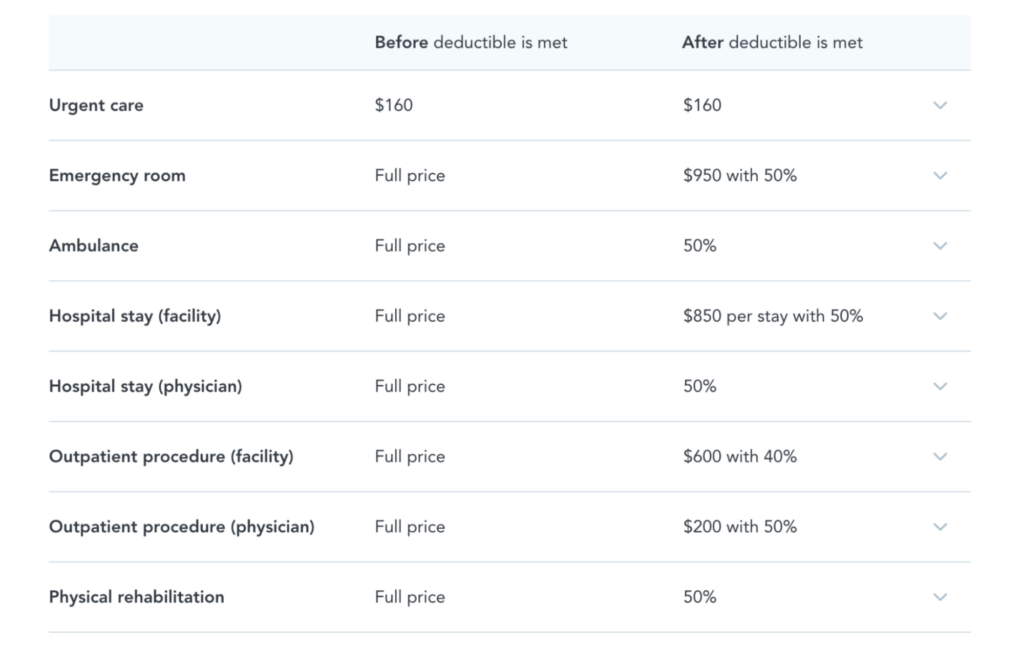Click the $950 with 50% value

click(x=740, y=176)
